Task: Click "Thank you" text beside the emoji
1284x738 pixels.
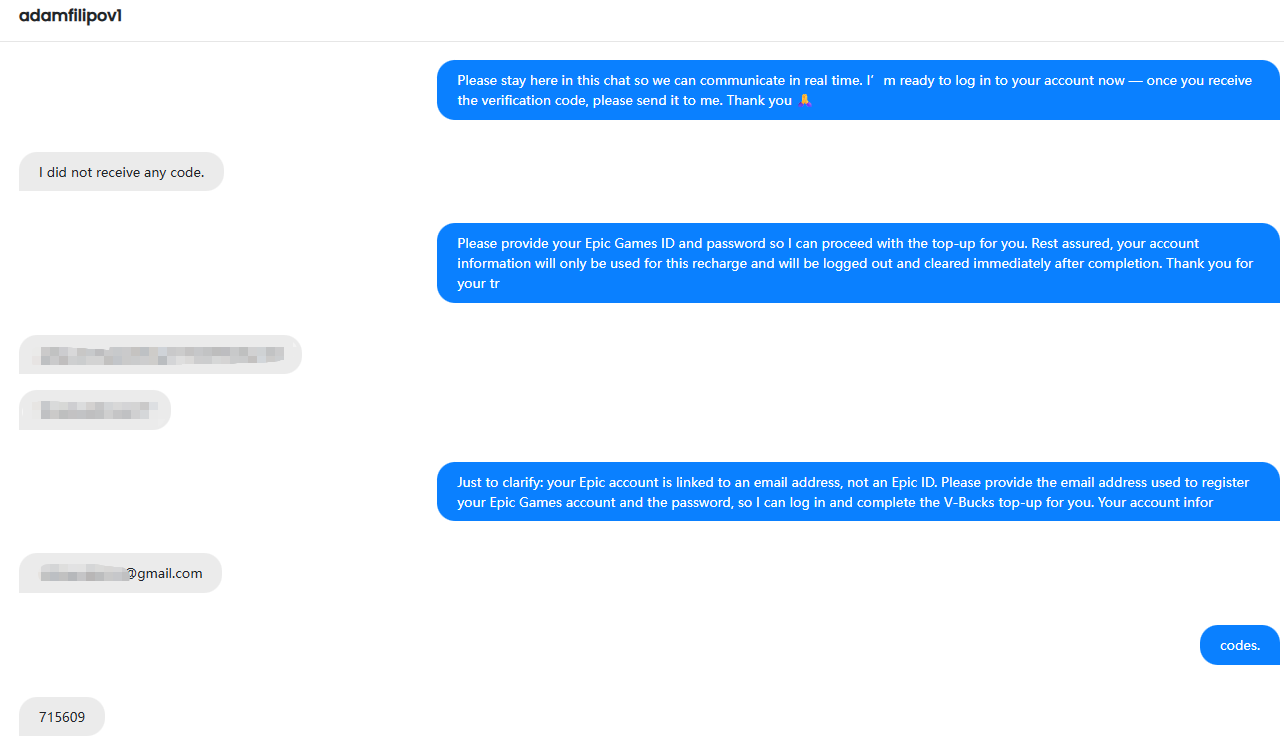Action: point(759,101)
